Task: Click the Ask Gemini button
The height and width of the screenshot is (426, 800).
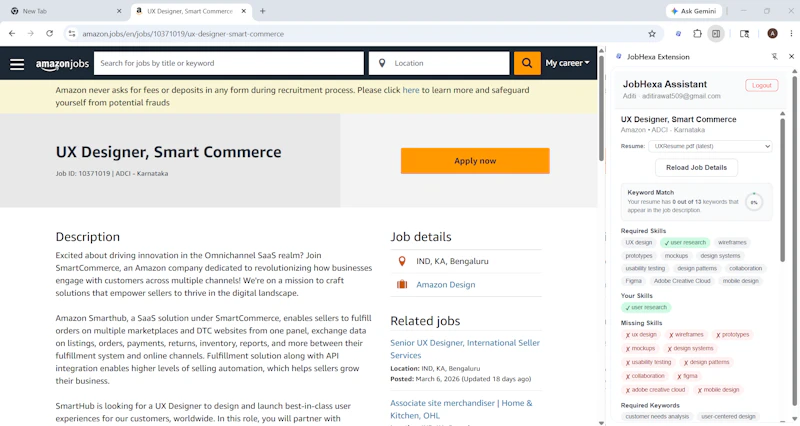Action: coord(693,11)
